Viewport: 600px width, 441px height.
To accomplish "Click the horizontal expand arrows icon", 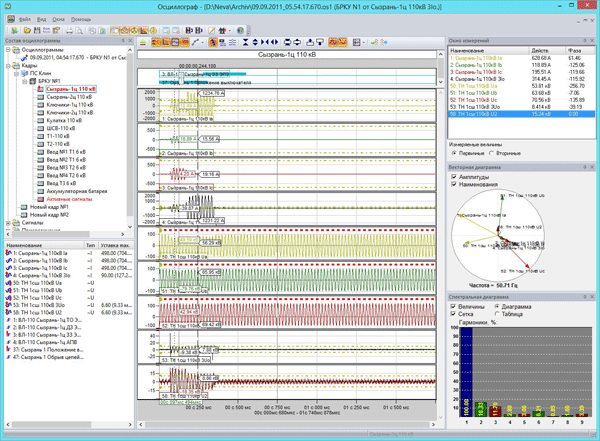I will tap(274, 42).
